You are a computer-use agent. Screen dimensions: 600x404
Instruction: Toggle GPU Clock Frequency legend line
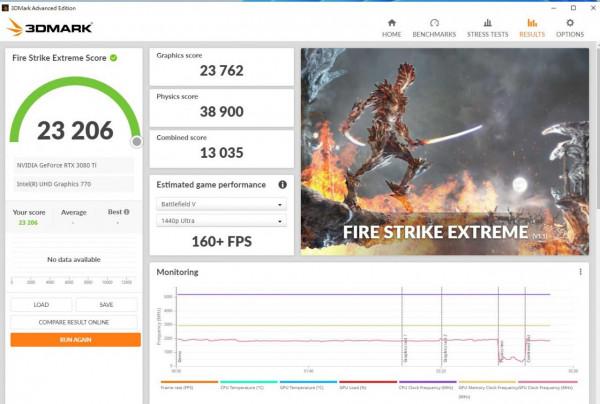(x=548, y=384)
